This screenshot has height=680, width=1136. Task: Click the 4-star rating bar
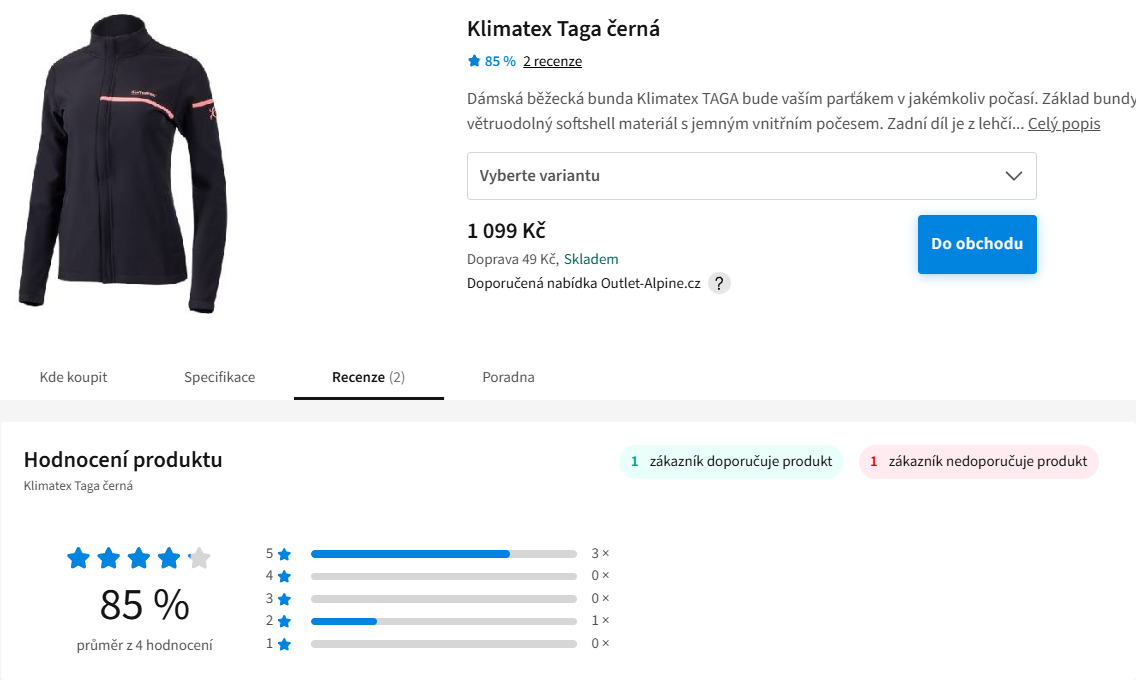point(443,576)
